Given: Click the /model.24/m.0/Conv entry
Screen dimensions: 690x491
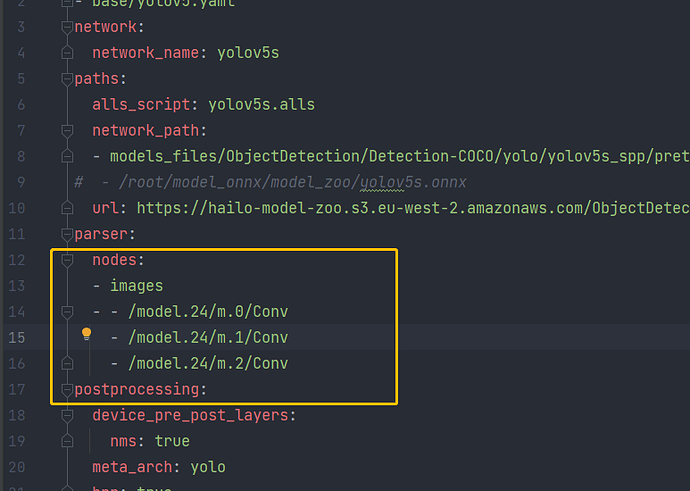Looking at the screenshot, I should pyautogui.click(x=207, y=313).
